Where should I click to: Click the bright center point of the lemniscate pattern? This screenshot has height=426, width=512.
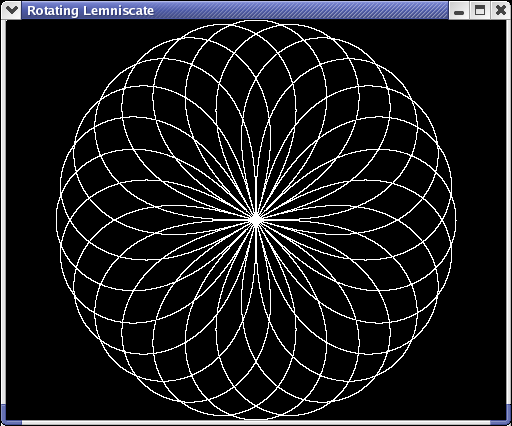(256, 220)
